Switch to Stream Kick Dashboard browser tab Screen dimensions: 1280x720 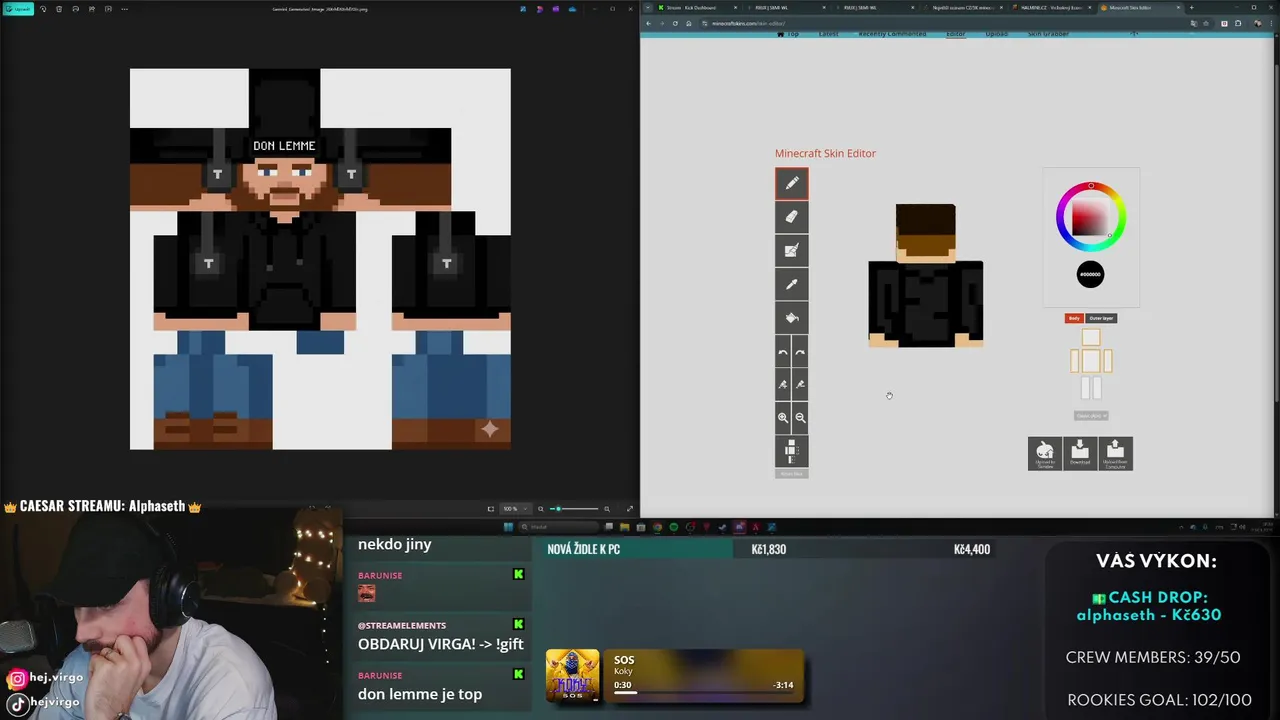click(x=698, y=8)
